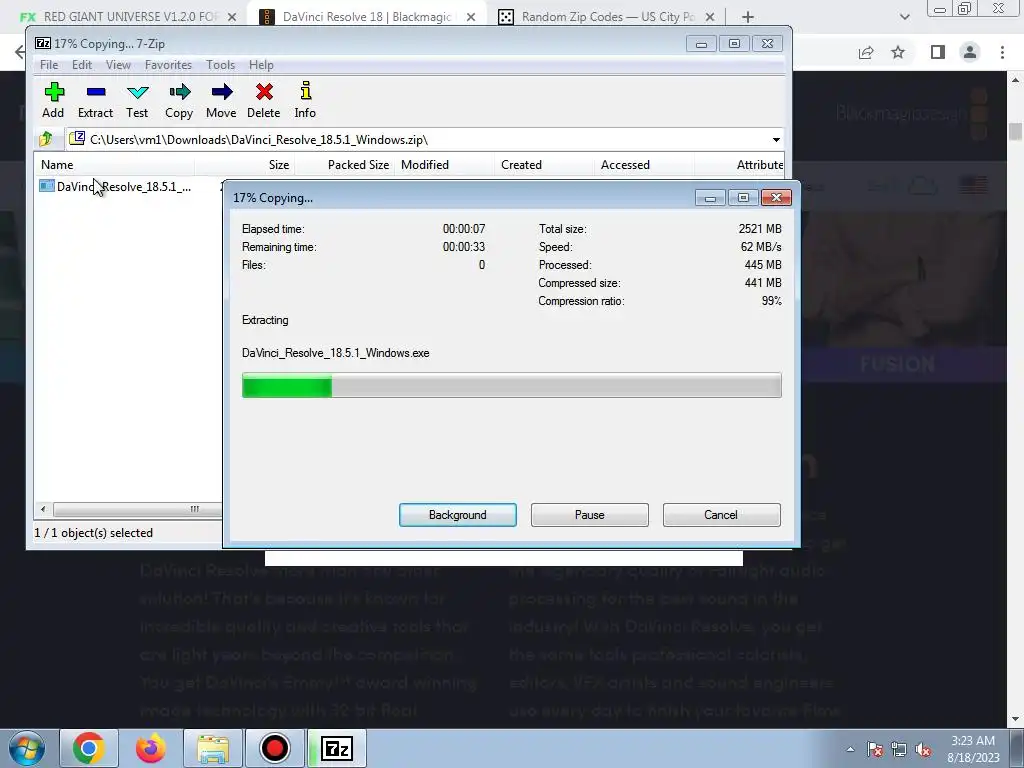
Task: Select the DaVinci_Resolve_18.5.1_... file row
Action: 129,186
